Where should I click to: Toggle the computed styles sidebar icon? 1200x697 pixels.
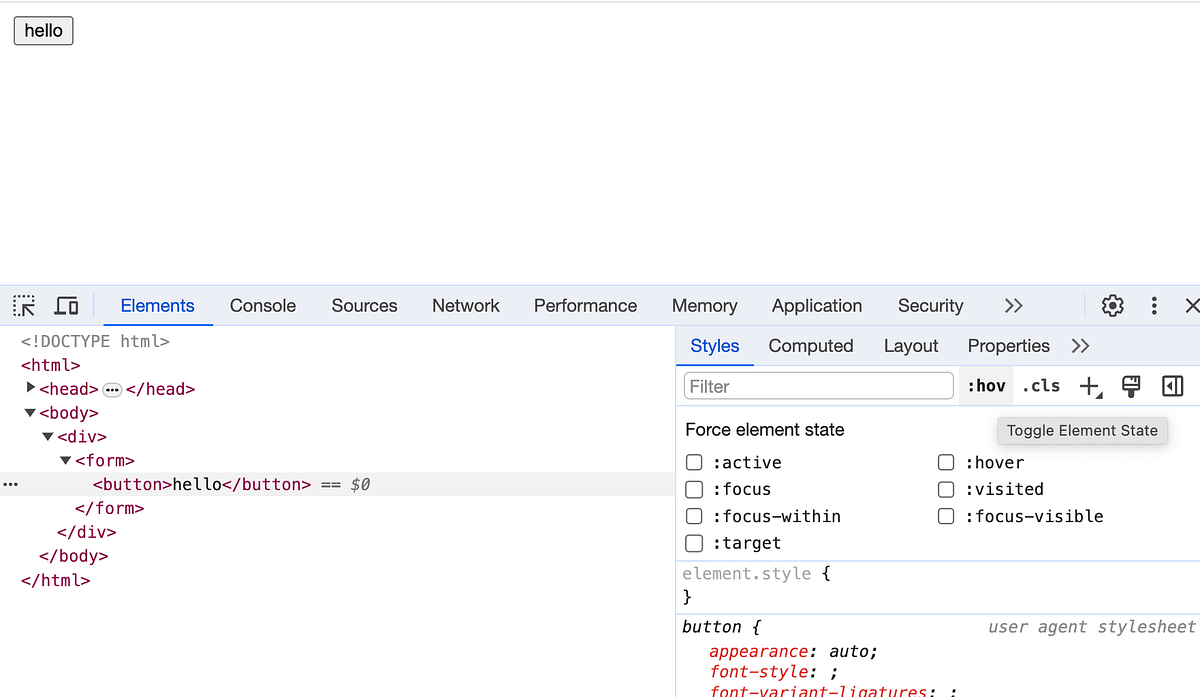(1172, 386)
